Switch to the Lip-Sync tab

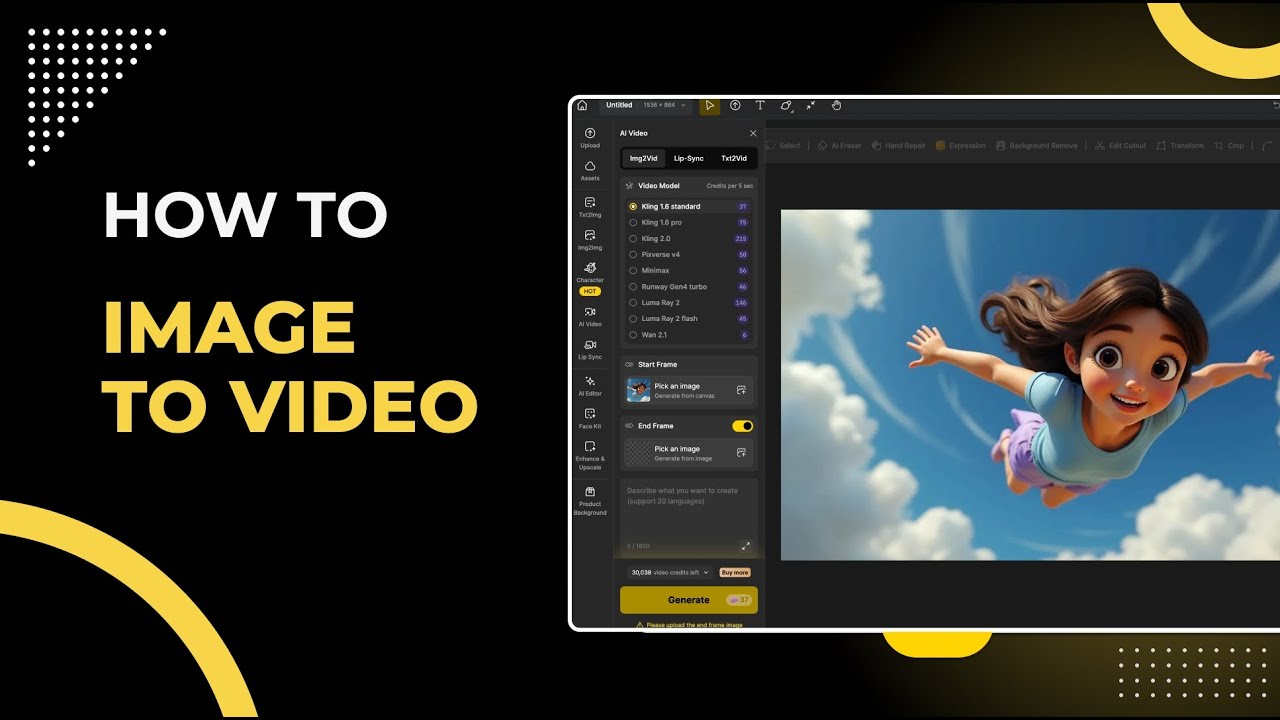coord(688,159)
